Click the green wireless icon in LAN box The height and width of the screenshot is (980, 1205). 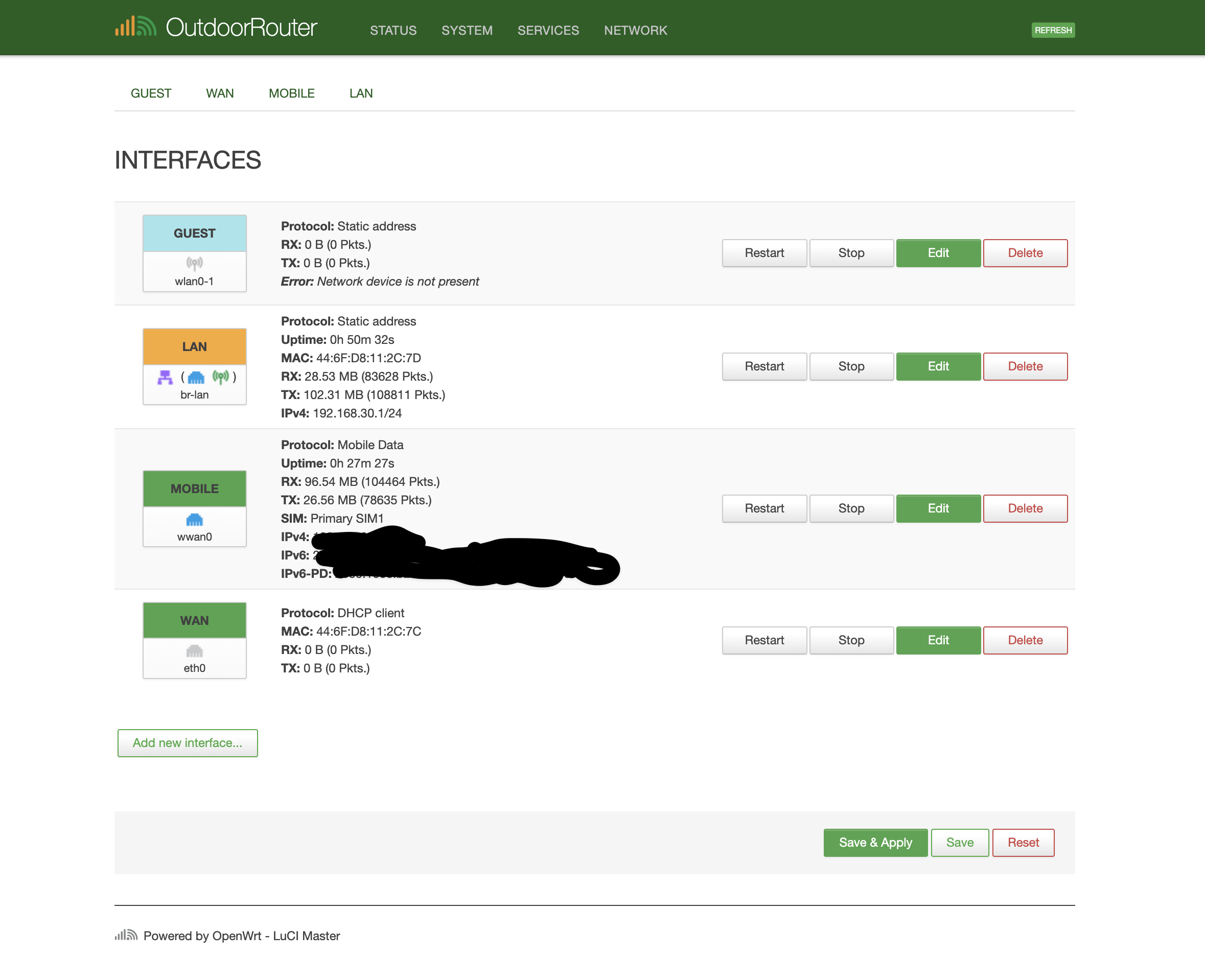(221, 377)
